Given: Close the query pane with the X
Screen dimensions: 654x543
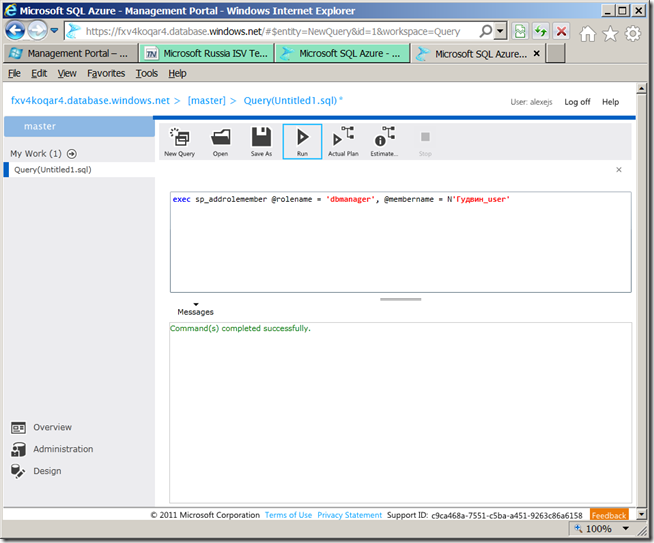Looking at the screenshot, I should coord(619,169).
